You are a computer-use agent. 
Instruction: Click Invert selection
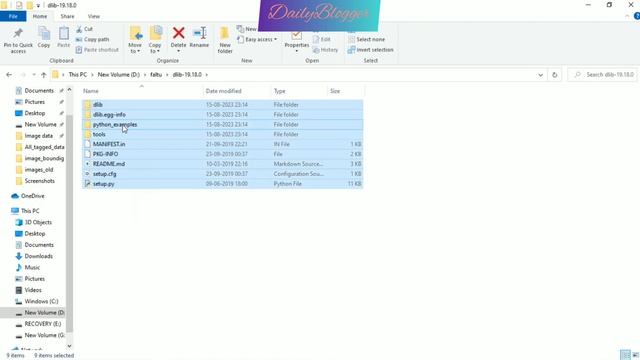[371, 50]
